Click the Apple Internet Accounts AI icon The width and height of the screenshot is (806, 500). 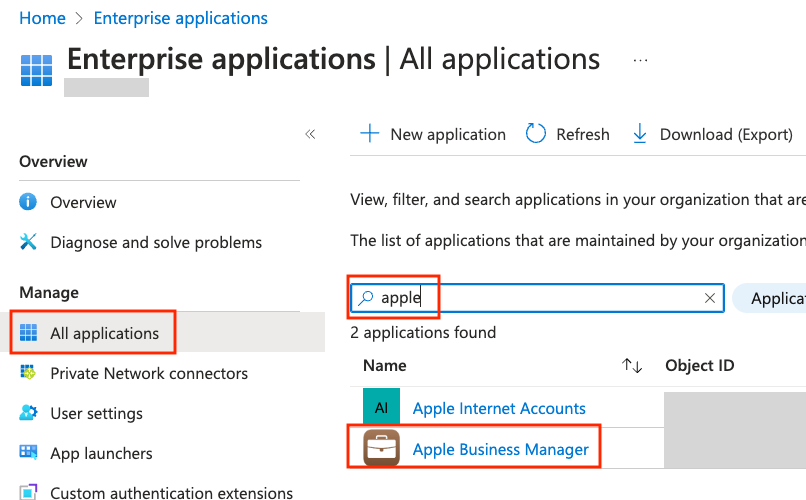point(381,408)
